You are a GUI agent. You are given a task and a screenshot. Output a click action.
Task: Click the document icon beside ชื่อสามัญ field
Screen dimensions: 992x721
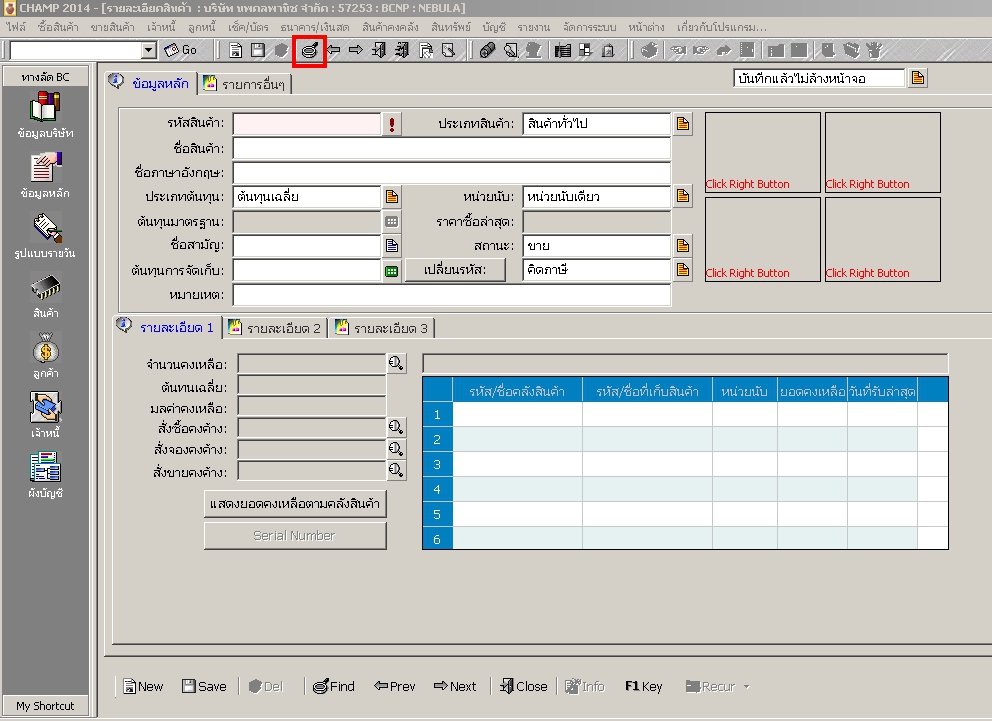[x=392, y=245]
